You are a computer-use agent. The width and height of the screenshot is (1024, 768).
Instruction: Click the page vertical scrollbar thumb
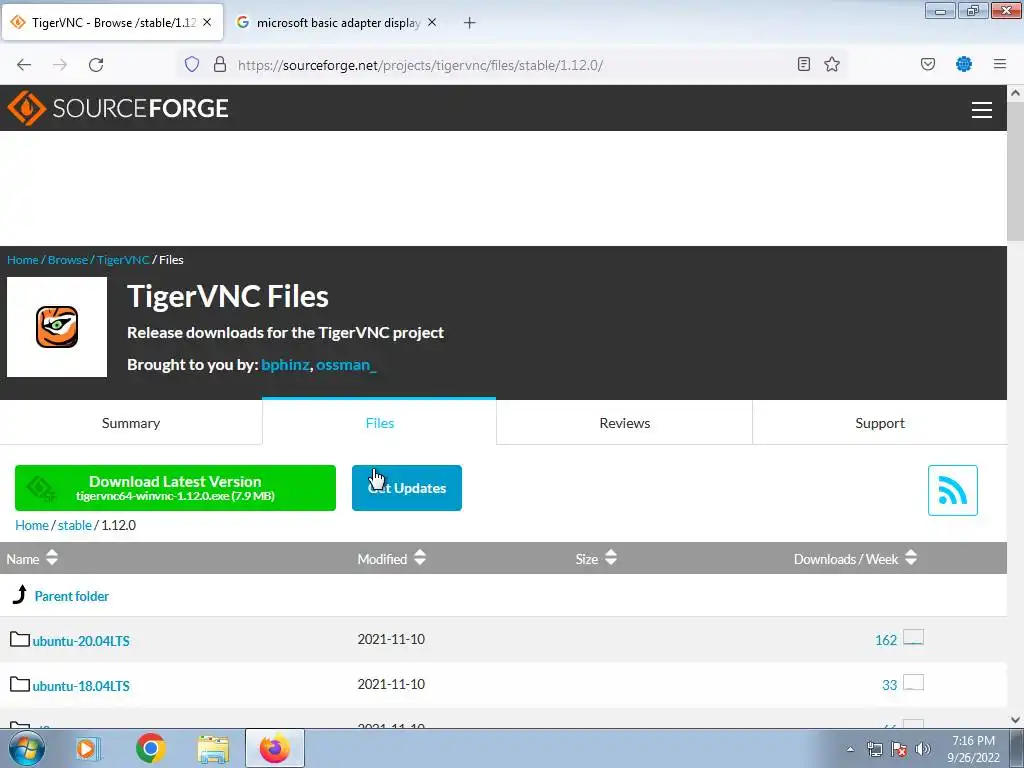(x=1015, y=173)
